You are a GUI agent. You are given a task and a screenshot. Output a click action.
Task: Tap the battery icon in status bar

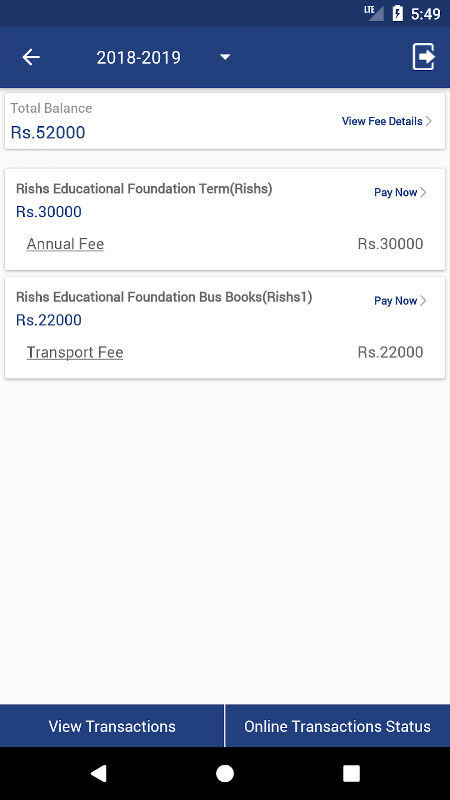[x=397, y=13]
